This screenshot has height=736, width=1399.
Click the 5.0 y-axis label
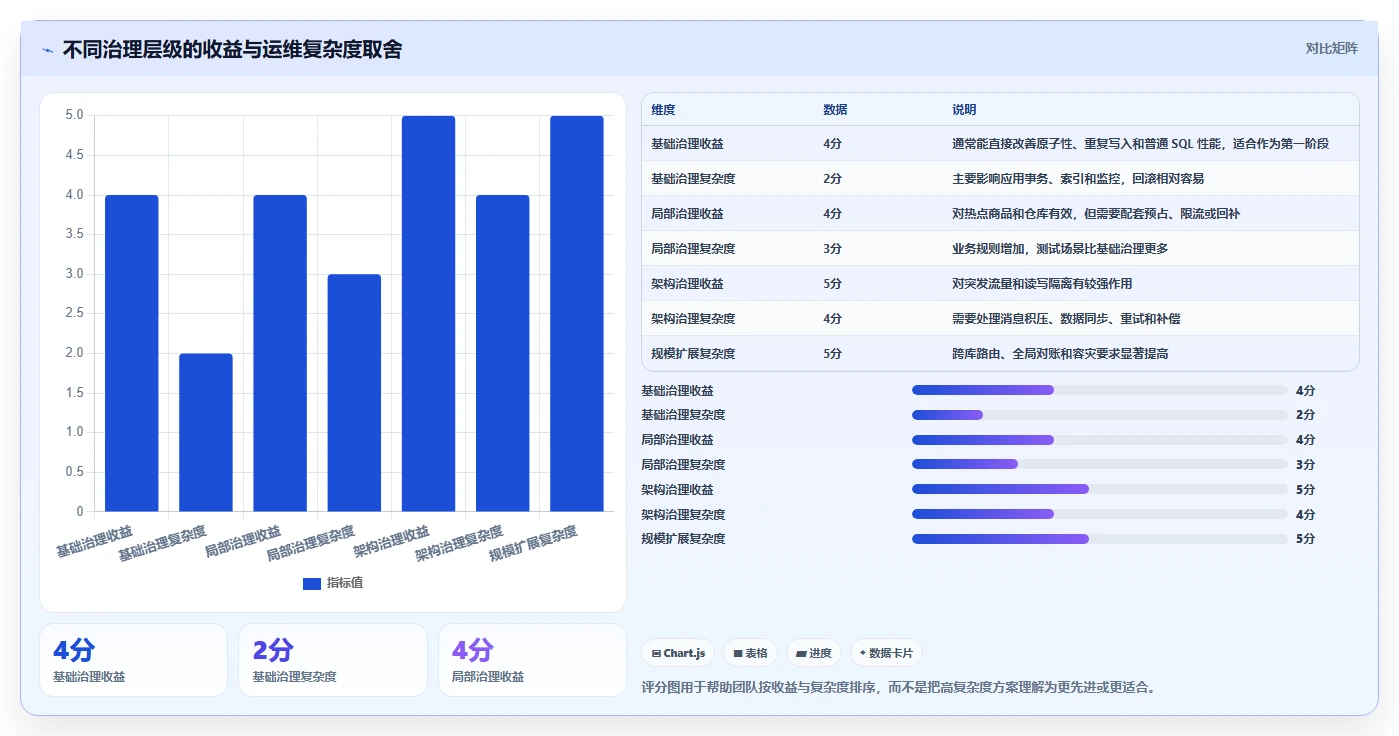(x=75, y=115)
